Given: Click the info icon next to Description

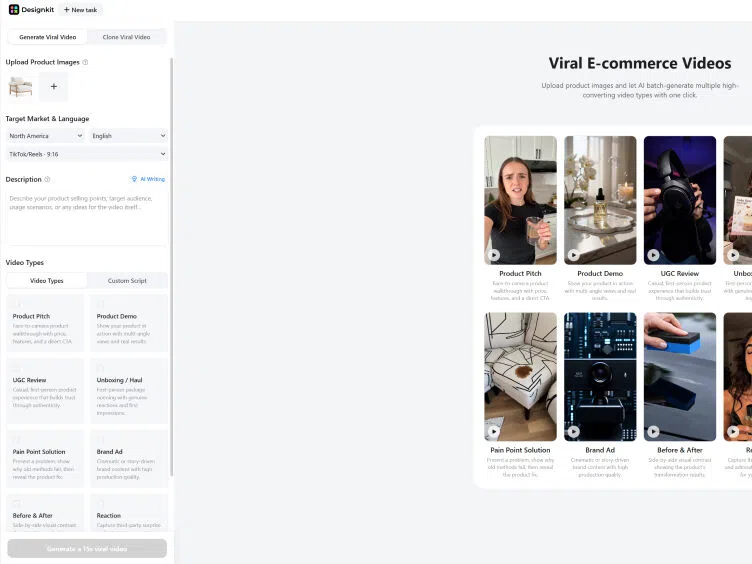Looking at the screenshot, I should click(x=47, y=179).
